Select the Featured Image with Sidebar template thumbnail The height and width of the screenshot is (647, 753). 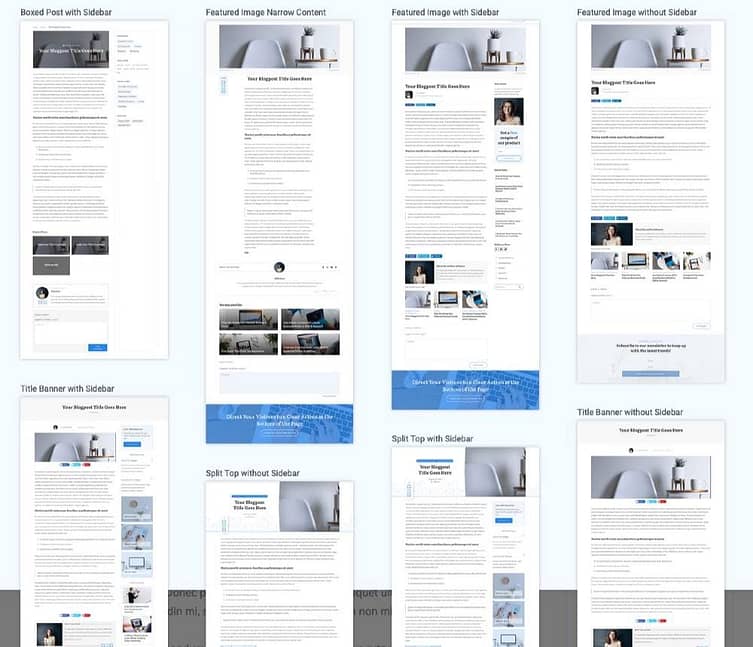click(465, 215)
